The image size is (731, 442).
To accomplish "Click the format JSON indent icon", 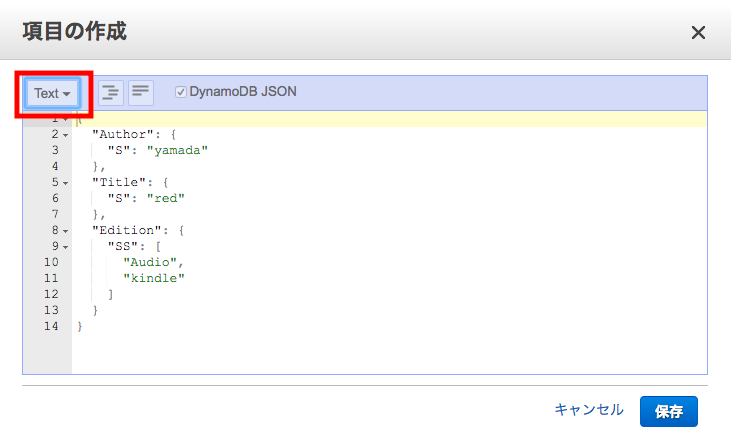I will click(x=110, y=92).
